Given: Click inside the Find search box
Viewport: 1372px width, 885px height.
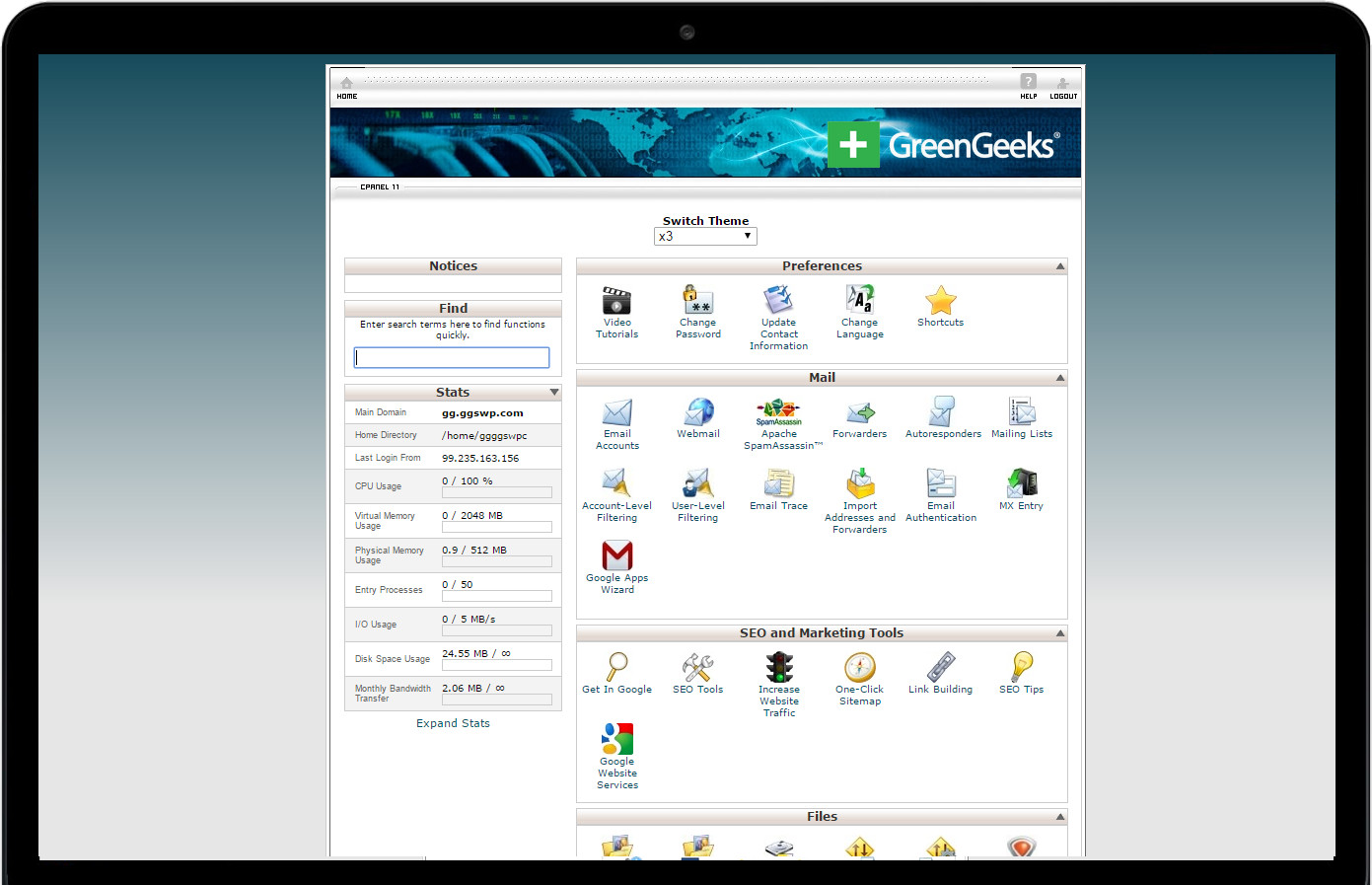Looking at the screenshot, I should point(452,357).
